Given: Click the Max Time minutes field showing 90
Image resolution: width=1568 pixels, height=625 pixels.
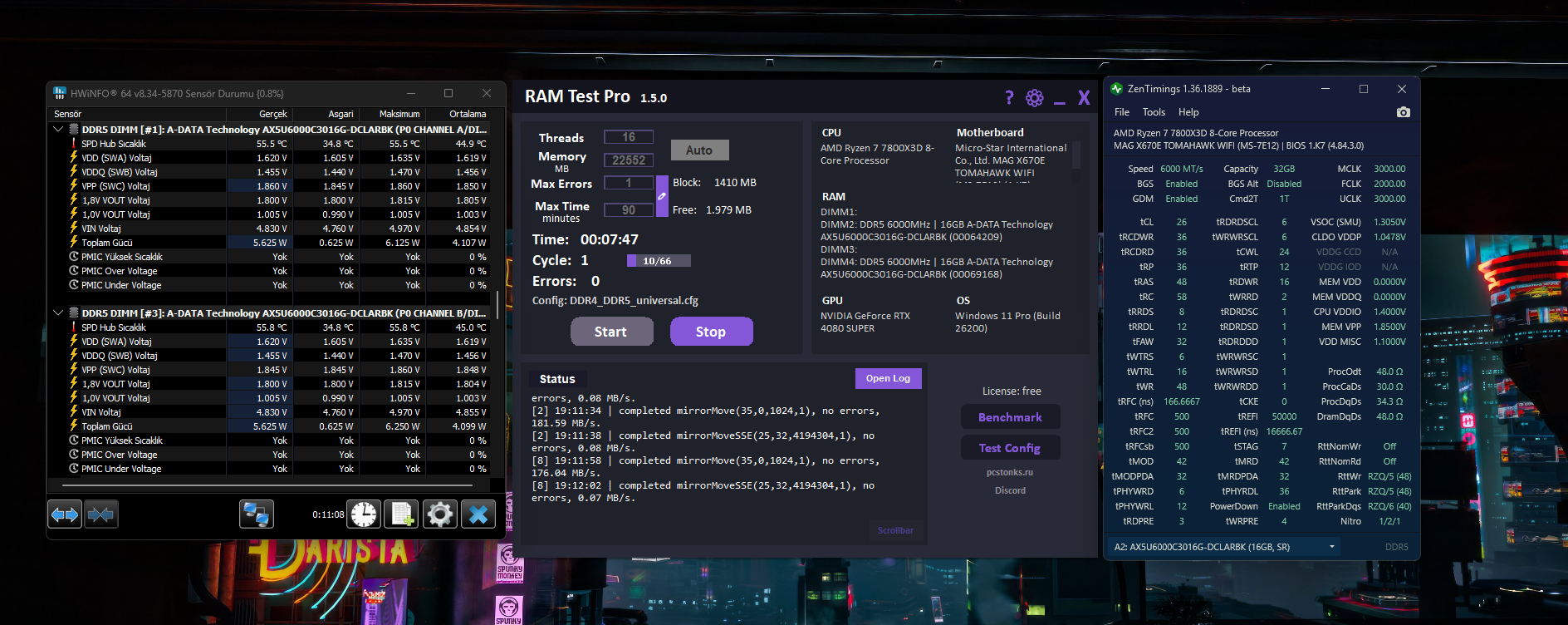Looking at the screenshot, I should coord(629,210).
